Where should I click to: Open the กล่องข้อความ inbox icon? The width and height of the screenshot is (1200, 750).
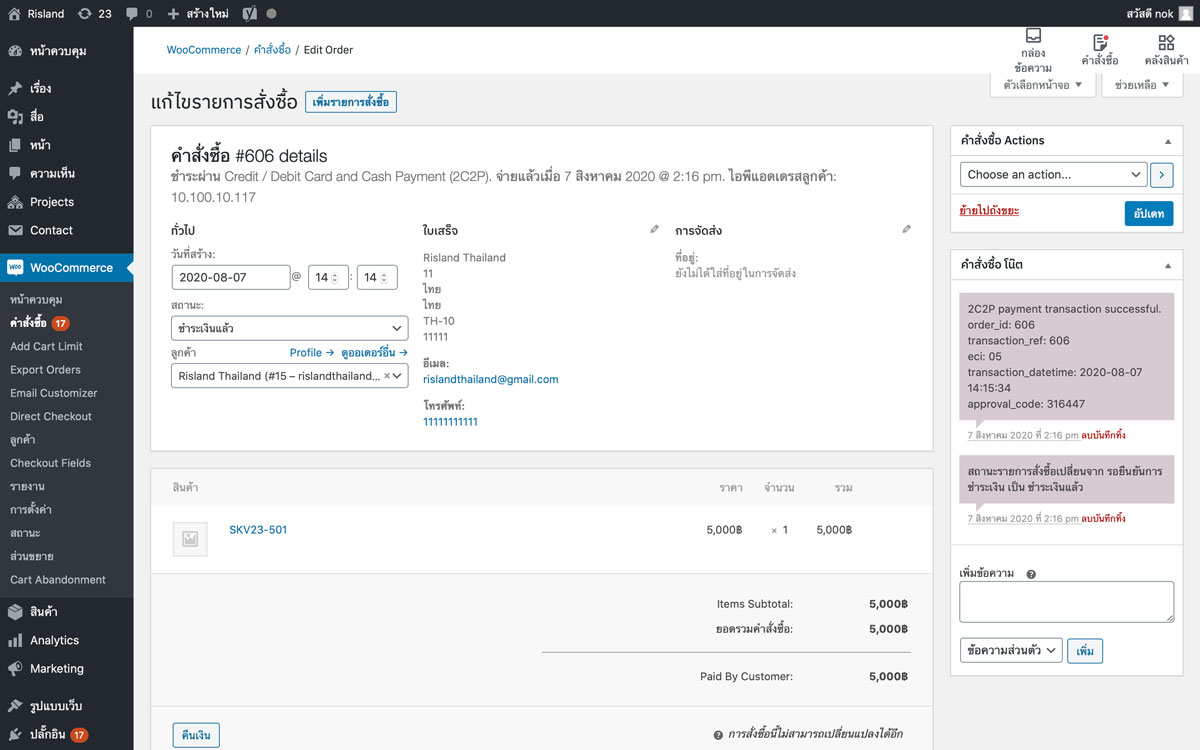point(1033,38)
